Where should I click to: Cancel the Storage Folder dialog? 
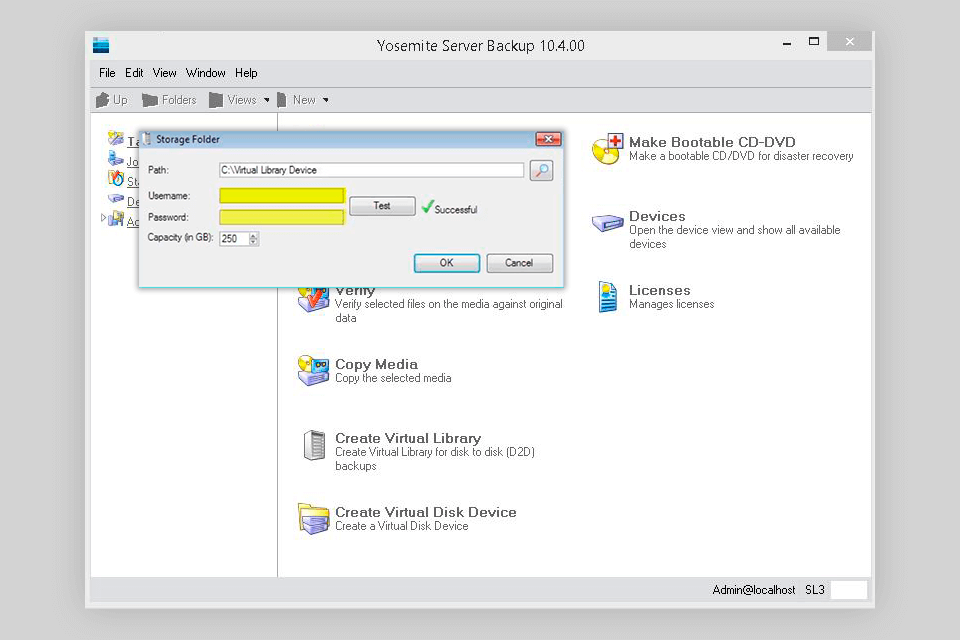point(519,263)
